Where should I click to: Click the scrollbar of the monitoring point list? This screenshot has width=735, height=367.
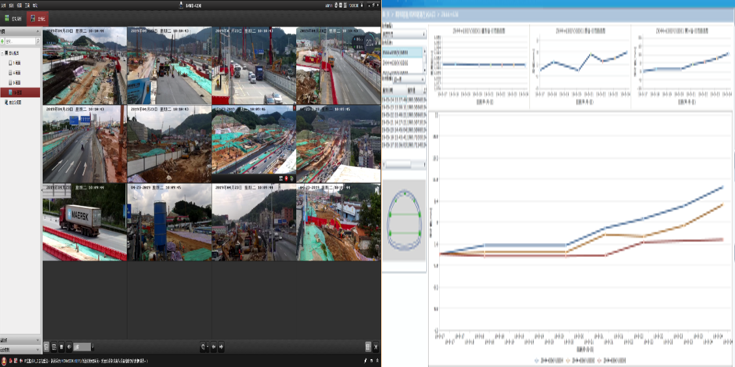pos(424,59)
